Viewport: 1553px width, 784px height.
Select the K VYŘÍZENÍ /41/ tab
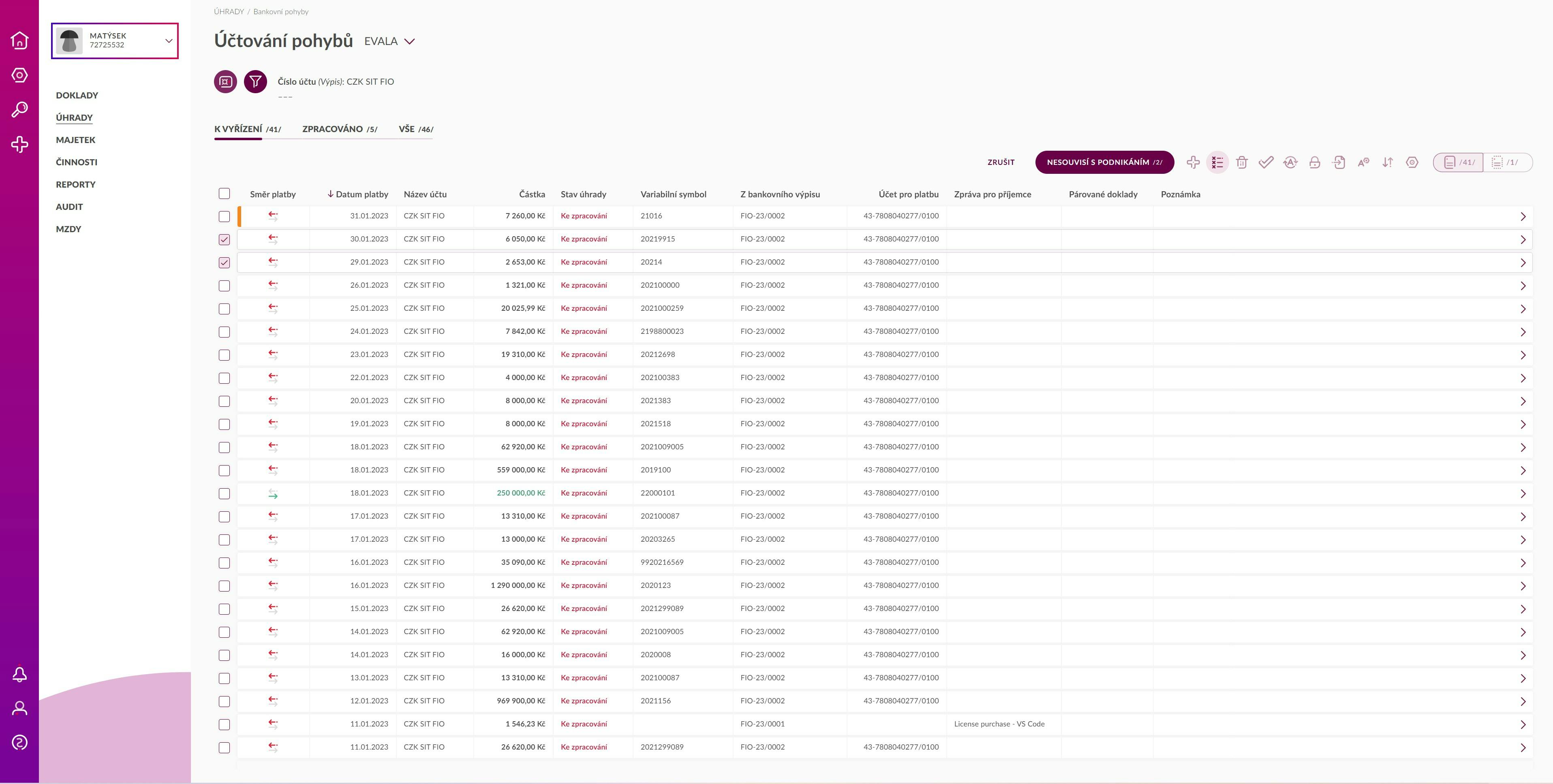tap(248, 129)
